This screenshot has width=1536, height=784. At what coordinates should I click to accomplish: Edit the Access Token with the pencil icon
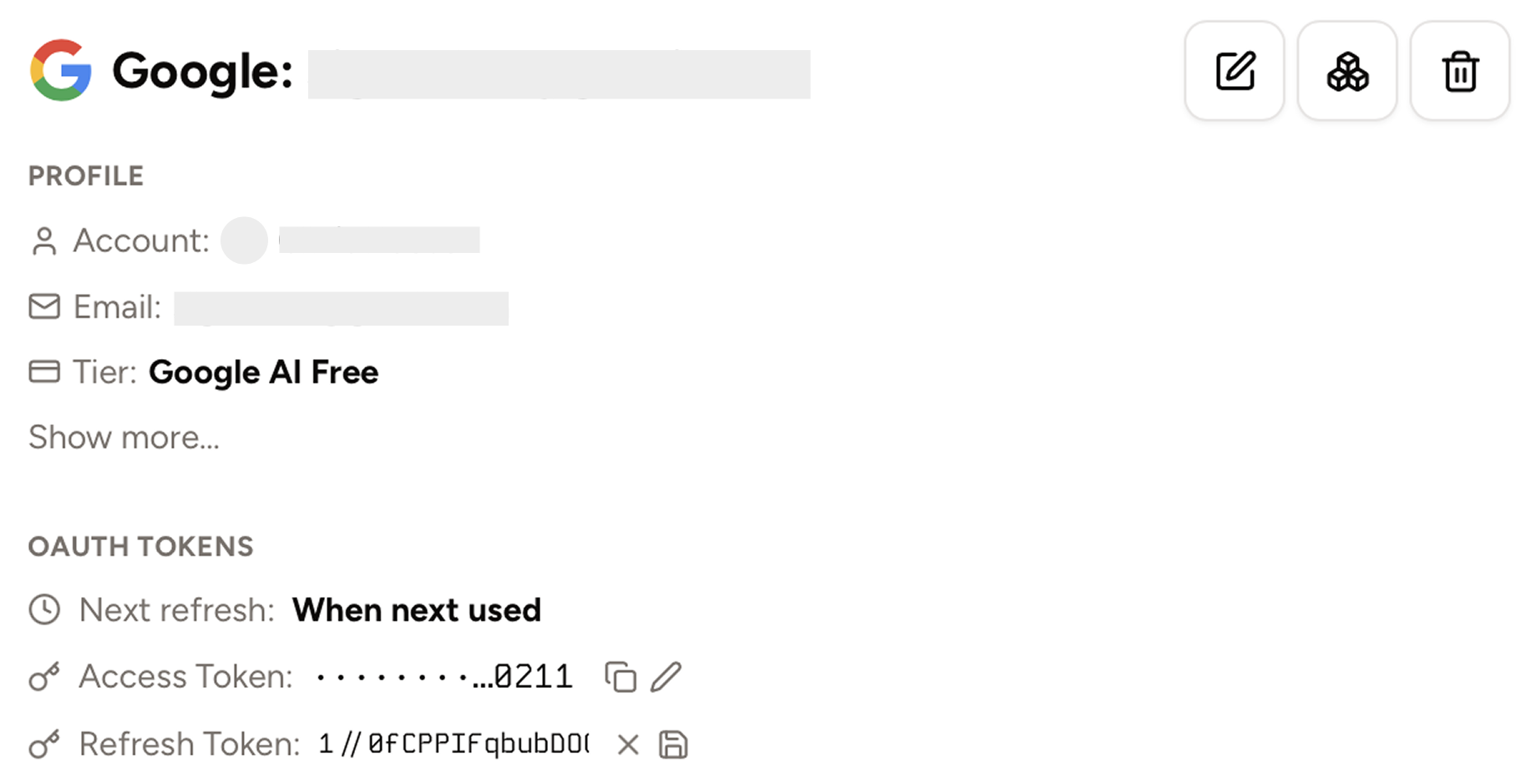coord(667,675)
